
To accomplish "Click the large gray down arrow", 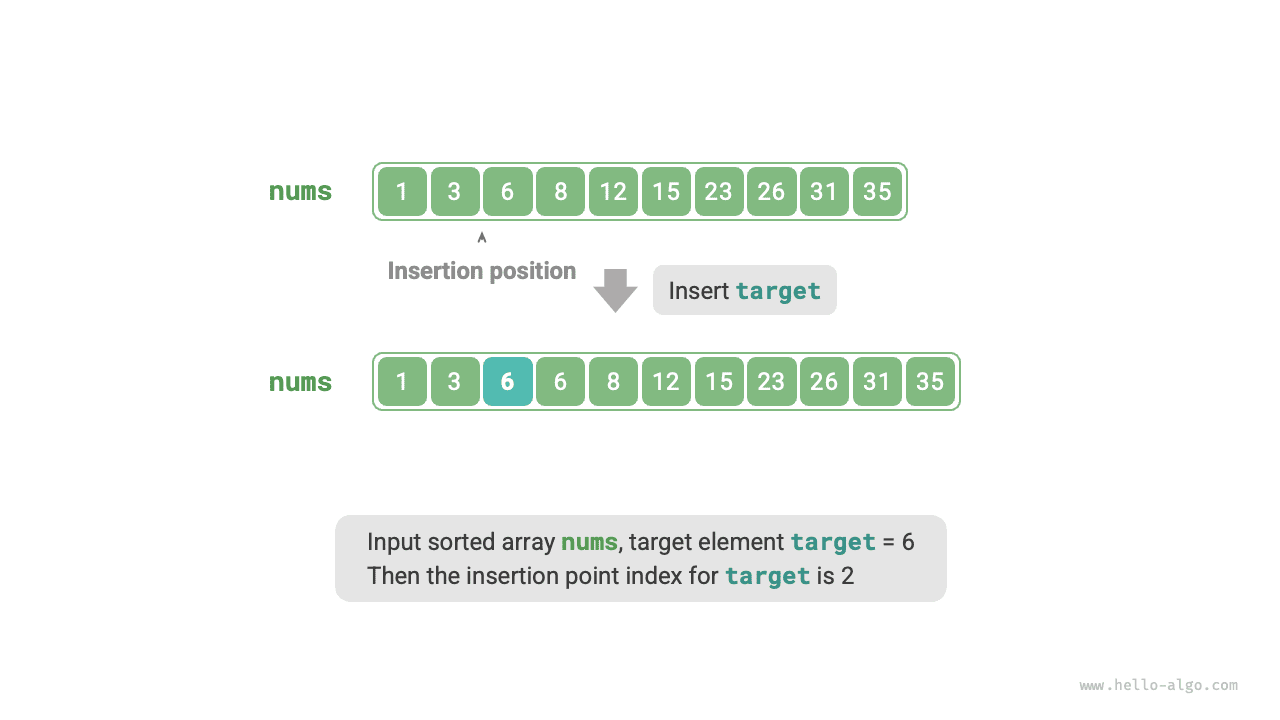I will 615,290.
